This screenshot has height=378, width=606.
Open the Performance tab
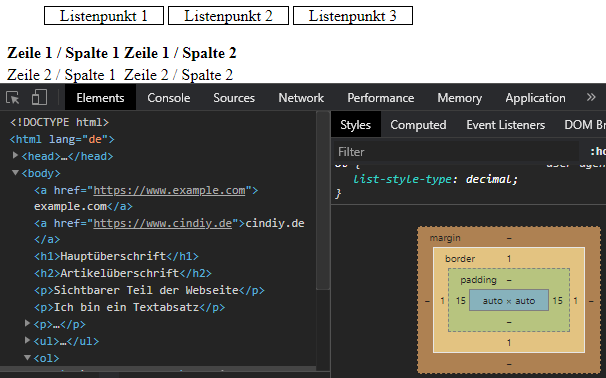point(381,98)
